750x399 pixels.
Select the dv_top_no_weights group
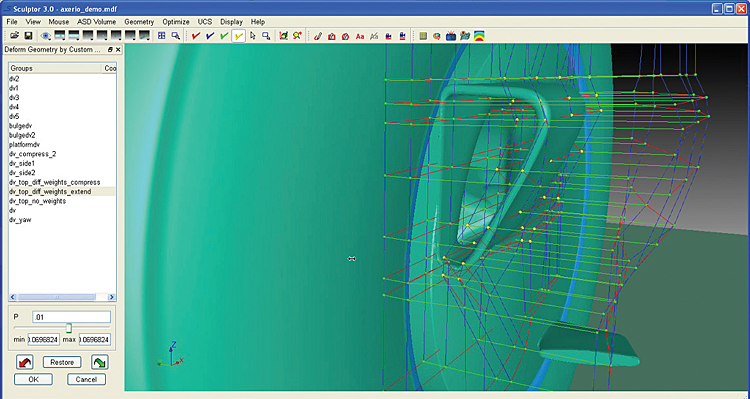(x=62, y=201)
